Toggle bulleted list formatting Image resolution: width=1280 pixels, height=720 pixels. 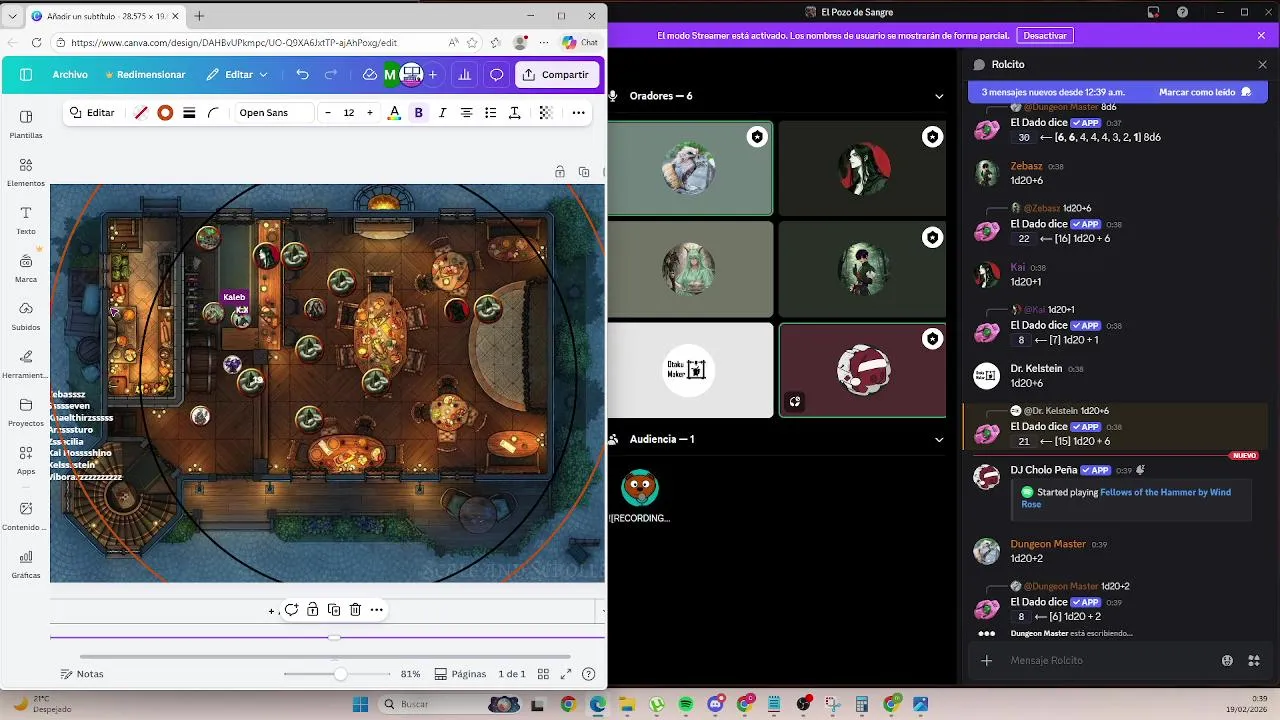(490, 113)
